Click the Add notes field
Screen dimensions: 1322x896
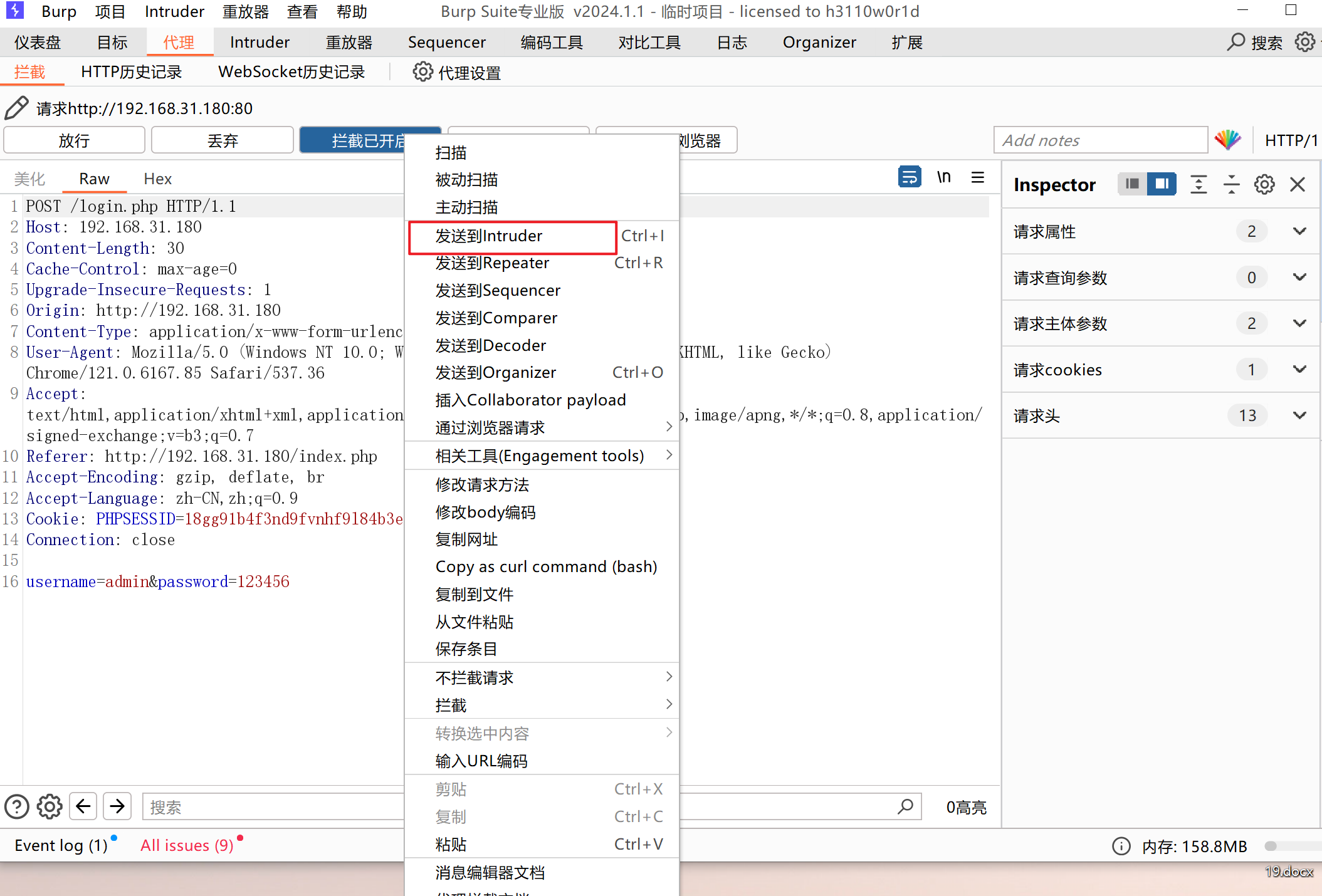(x=1101, y=140)
